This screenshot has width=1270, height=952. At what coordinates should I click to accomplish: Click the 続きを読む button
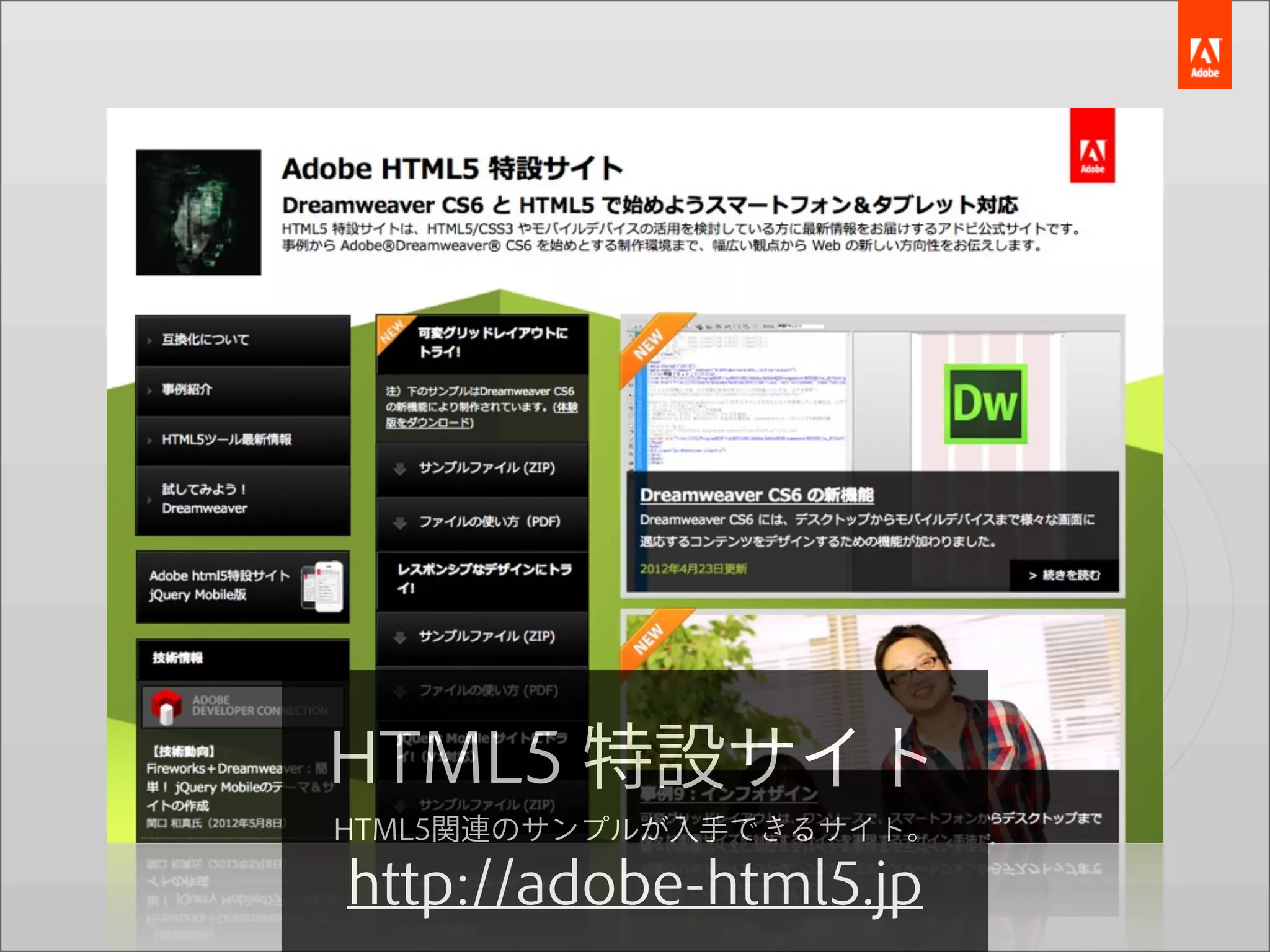(x=1064, y=576)
